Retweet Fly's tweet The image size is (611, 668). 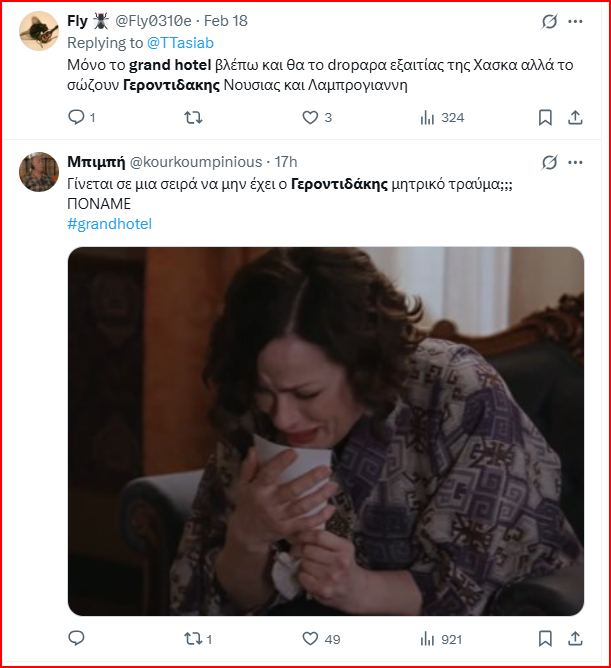pos(193,118)
